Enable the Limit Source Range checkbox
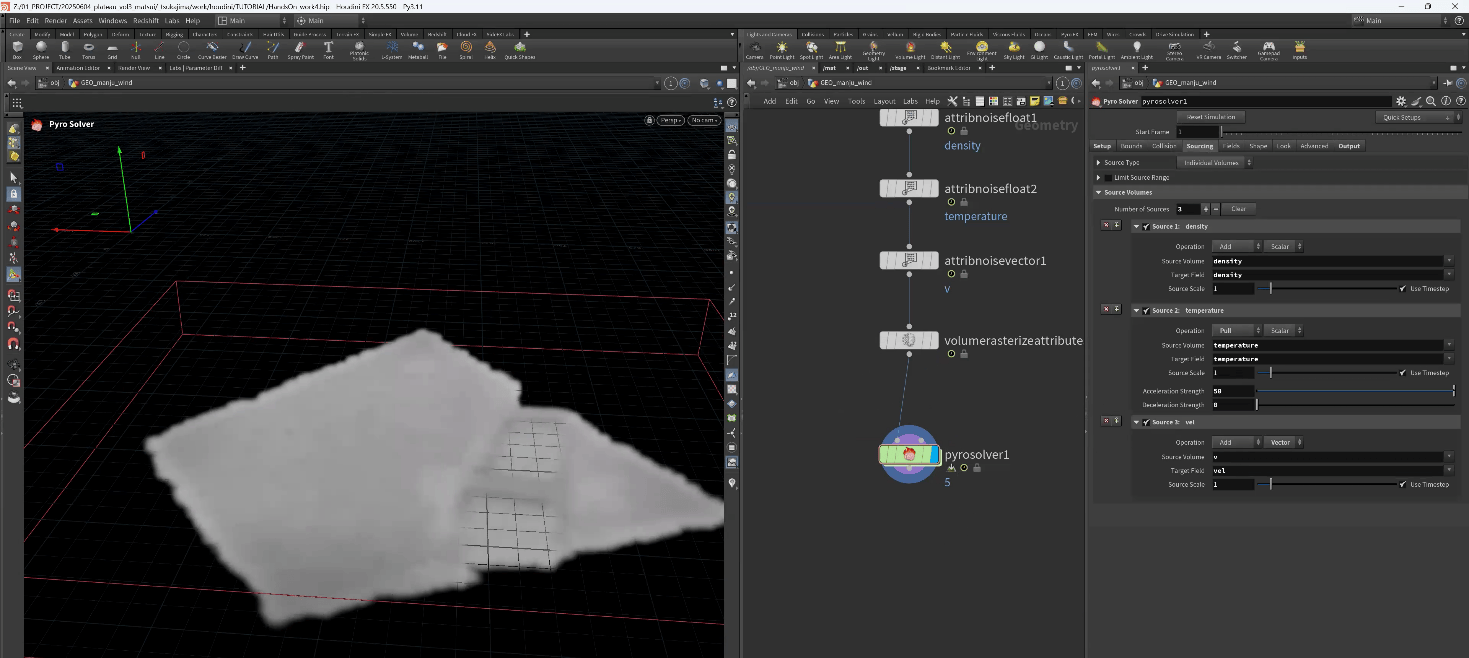 pyautogui.click(x=1108, y=178)
